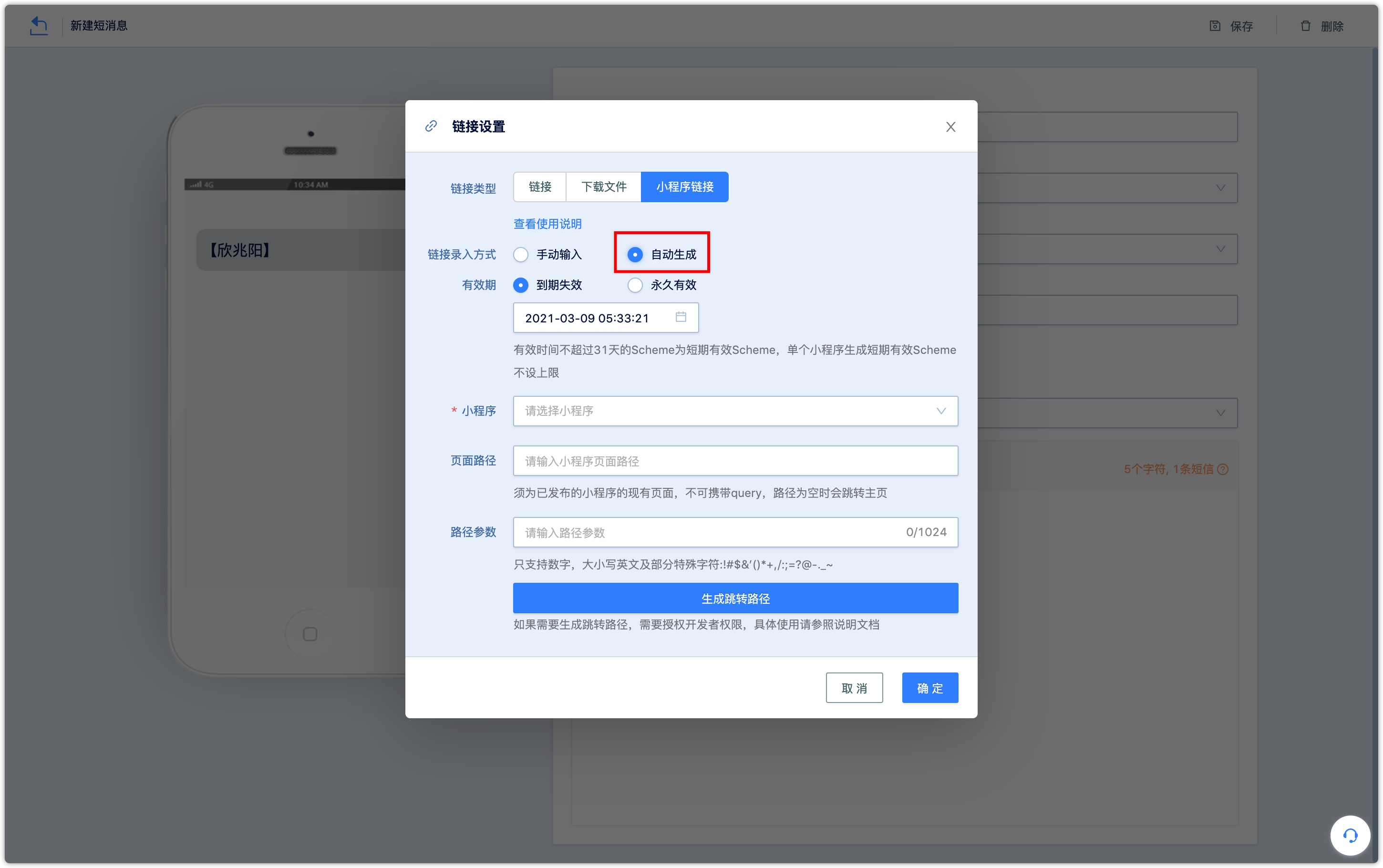The image size is (1383, 868).
Task: Click the phone preview home button
Action: click(310, 634)
